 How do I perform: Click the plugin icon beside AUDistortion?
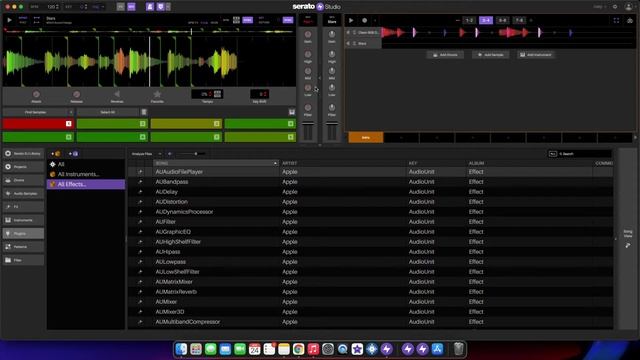pyautogui.click(x=140, y=202)
